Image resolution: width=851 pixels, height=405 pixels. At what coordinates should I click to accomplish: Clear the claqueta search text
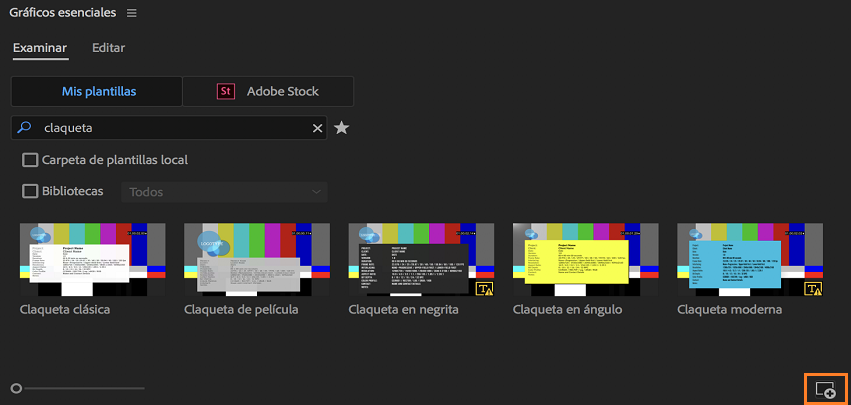(317, 129)
